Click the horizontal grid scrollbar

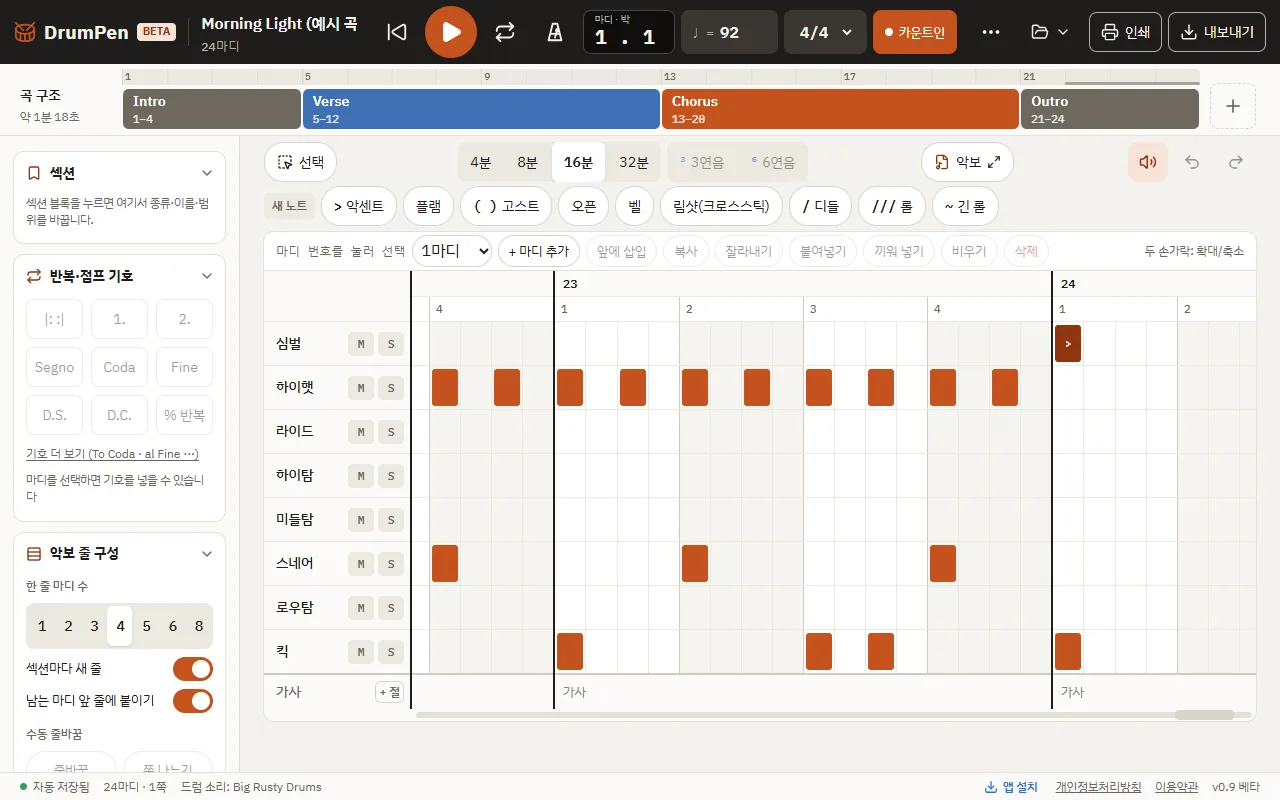pyautogui.click(x=833, y=715)
